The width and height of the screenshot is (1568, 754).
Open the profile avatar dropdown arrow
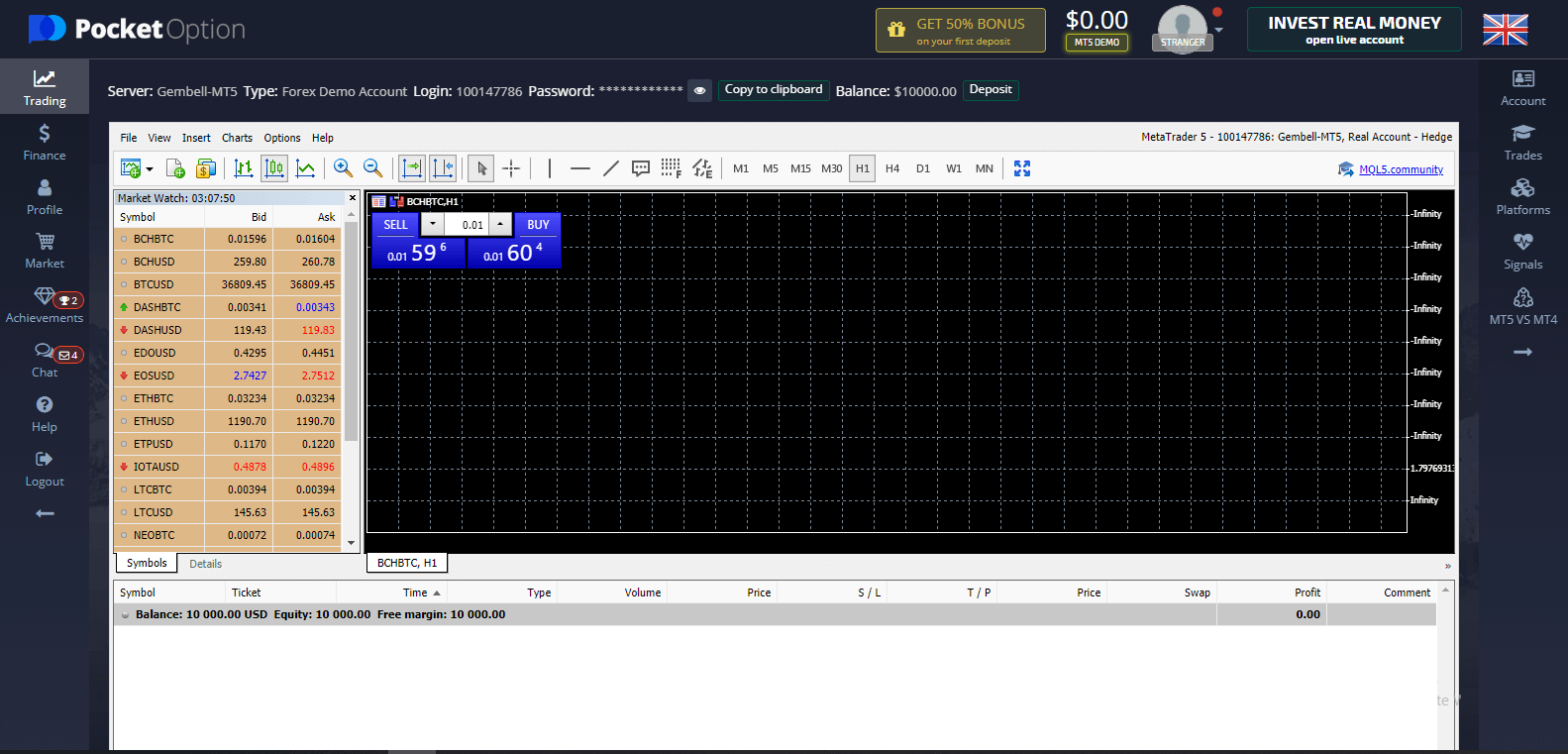pyautogui.click(x=1219, y=30)
